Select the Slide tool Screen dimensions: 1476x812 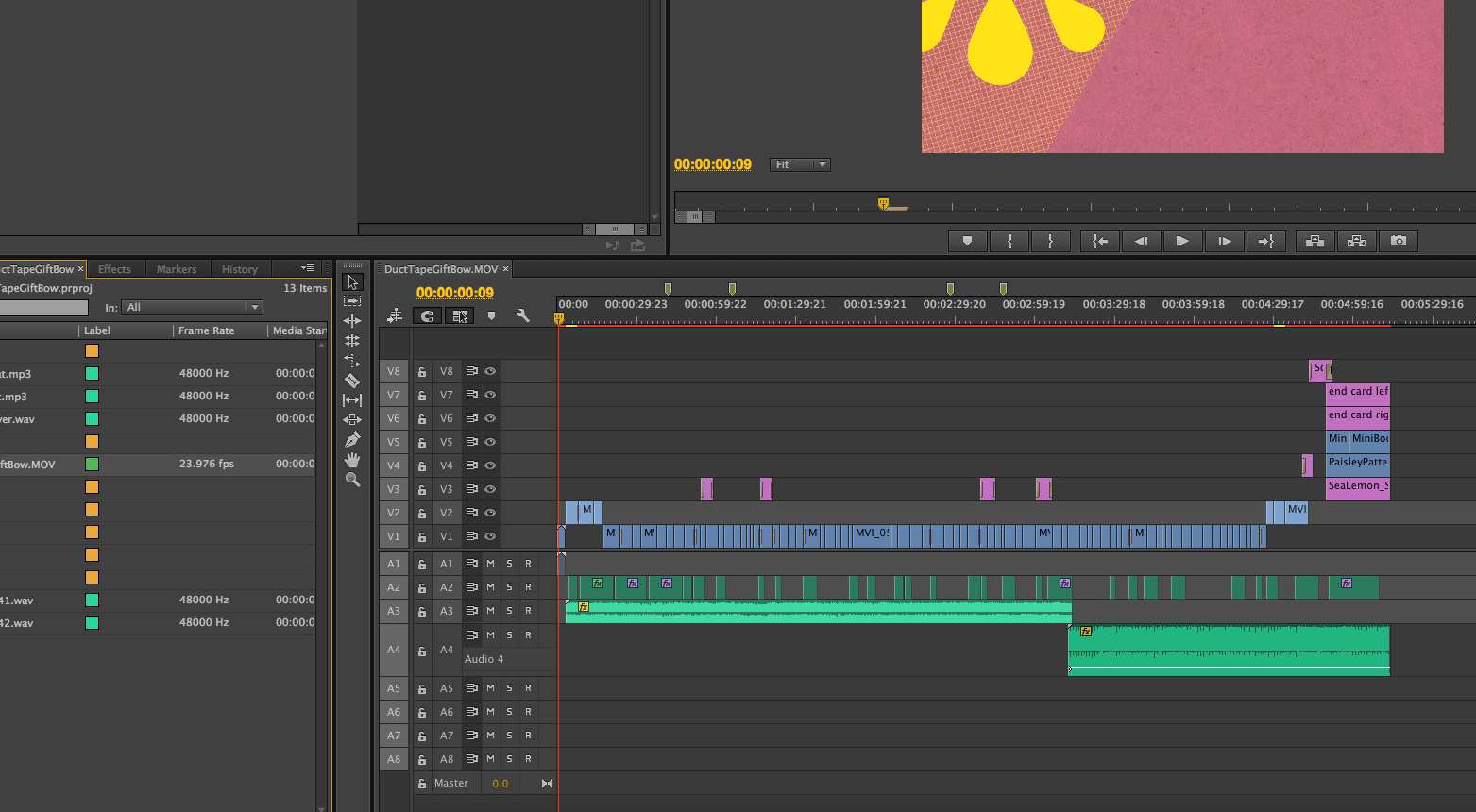click(x=352, y=420)
